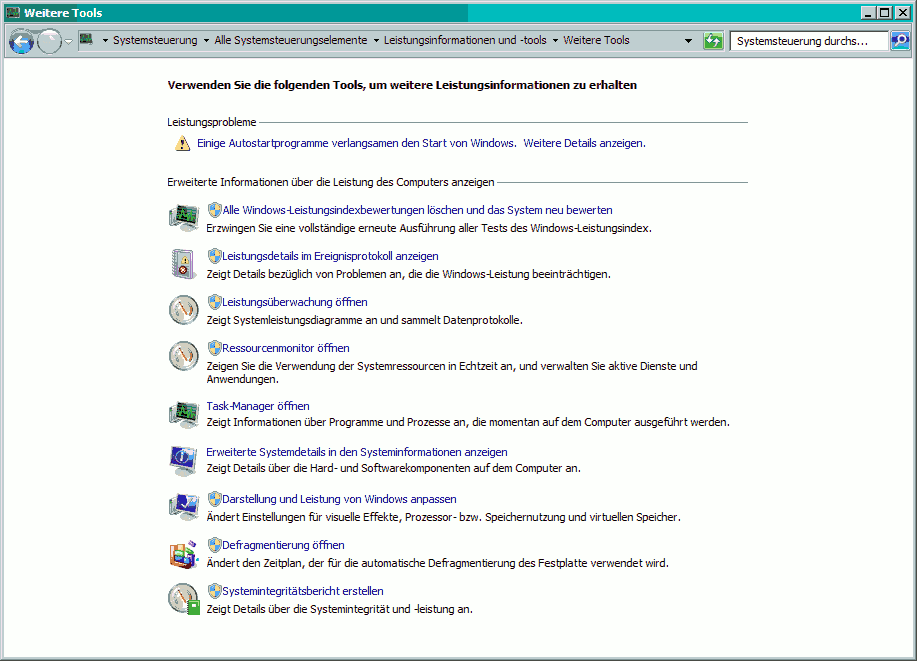Click the green refresh button
This screenshot has width=917, height=661.
pyautogui.click(x=713, y=40)
